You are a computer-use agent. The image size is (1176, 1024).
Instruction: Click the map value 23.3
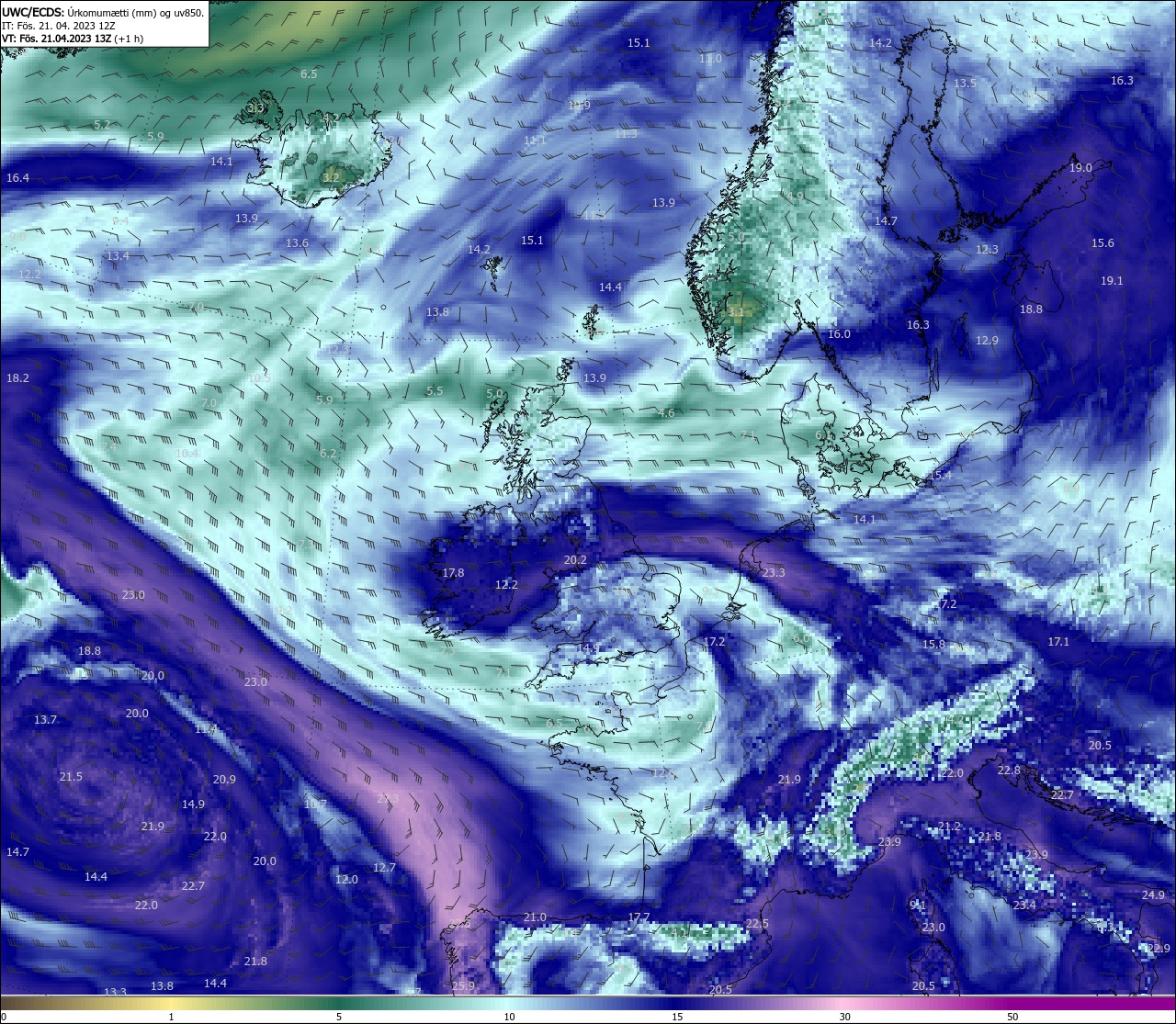point(774,572)
